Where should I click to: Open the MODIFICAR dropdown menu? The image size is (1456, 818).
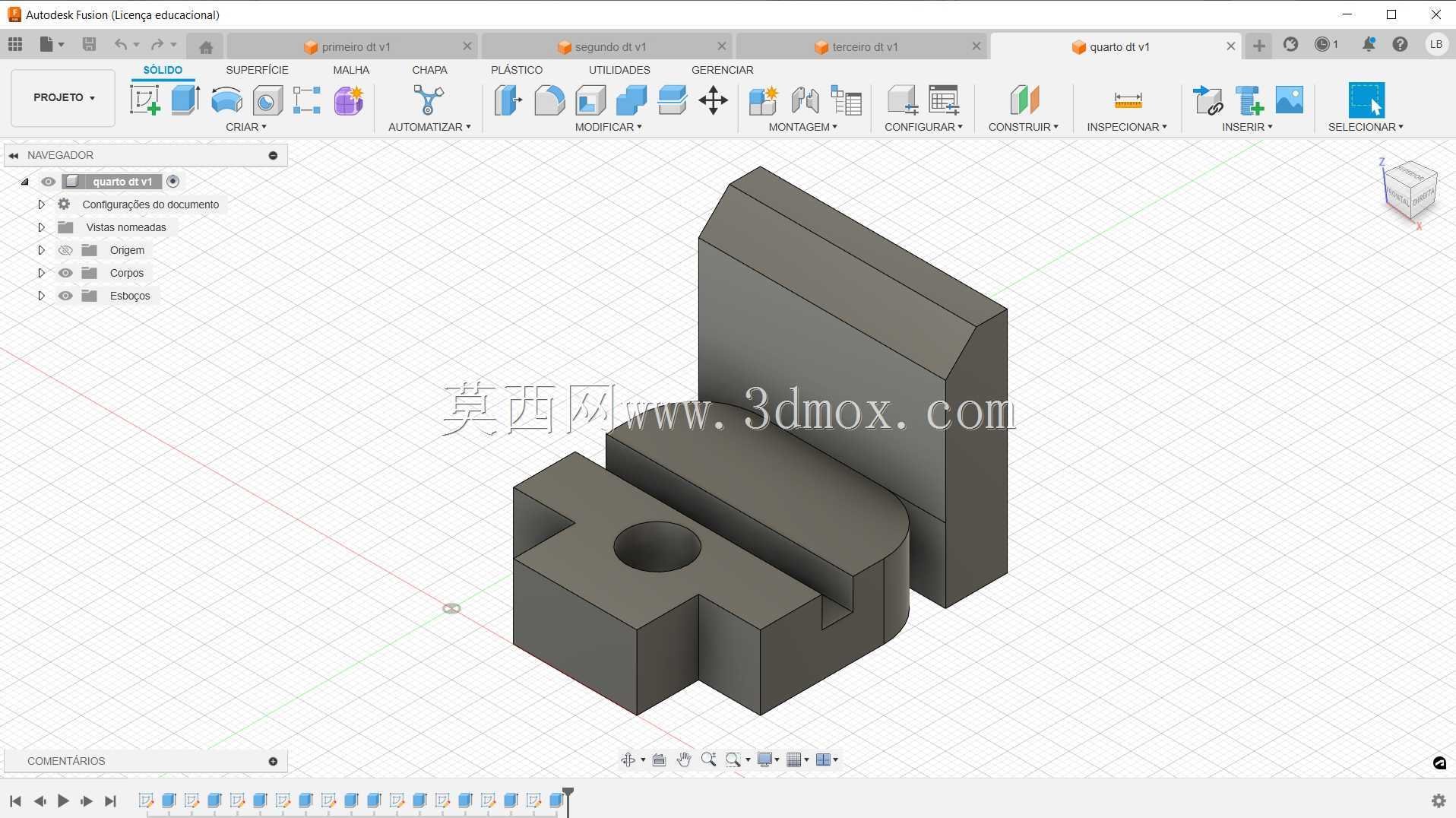point(608,127)
